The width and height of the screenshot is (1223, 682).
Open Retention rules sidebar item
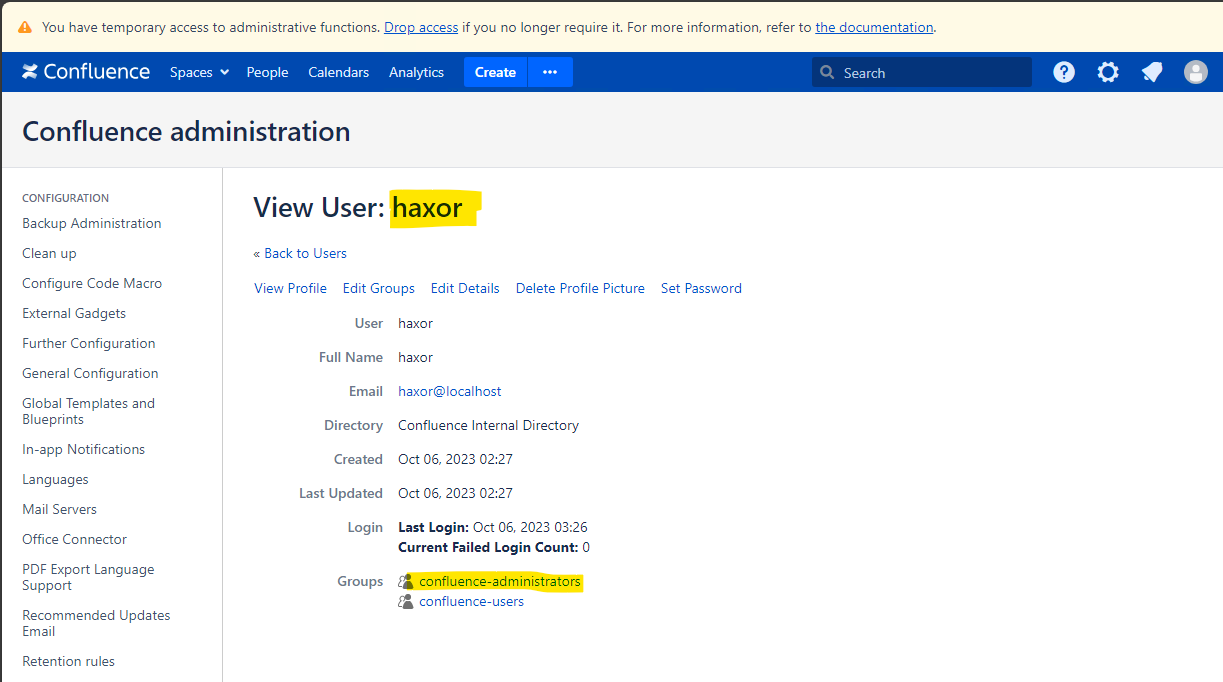coord(68,661)
